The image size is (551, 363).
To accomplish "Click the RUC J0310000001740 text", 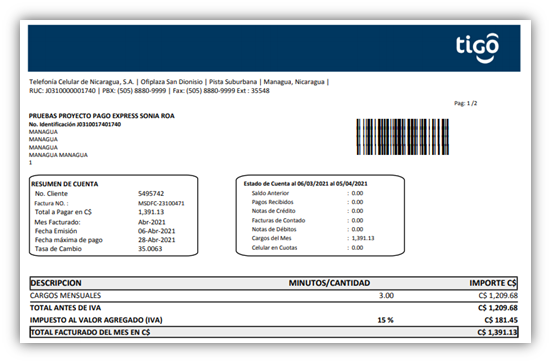I will pos(62,91).
